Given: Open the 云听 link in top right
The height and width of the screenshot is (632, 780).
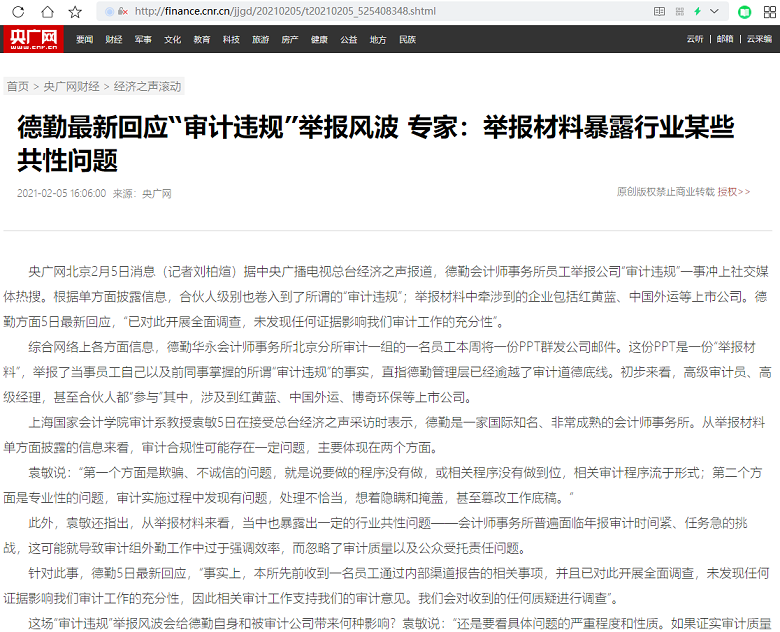Looking at the screenshot, I should click(x=694, y=39).
